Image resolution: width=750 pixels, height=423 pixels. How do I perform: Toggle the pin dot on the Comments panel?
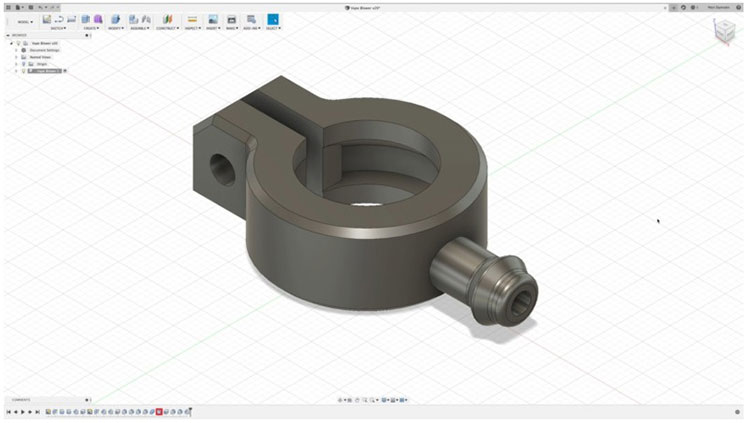click(x=87, y=400)
